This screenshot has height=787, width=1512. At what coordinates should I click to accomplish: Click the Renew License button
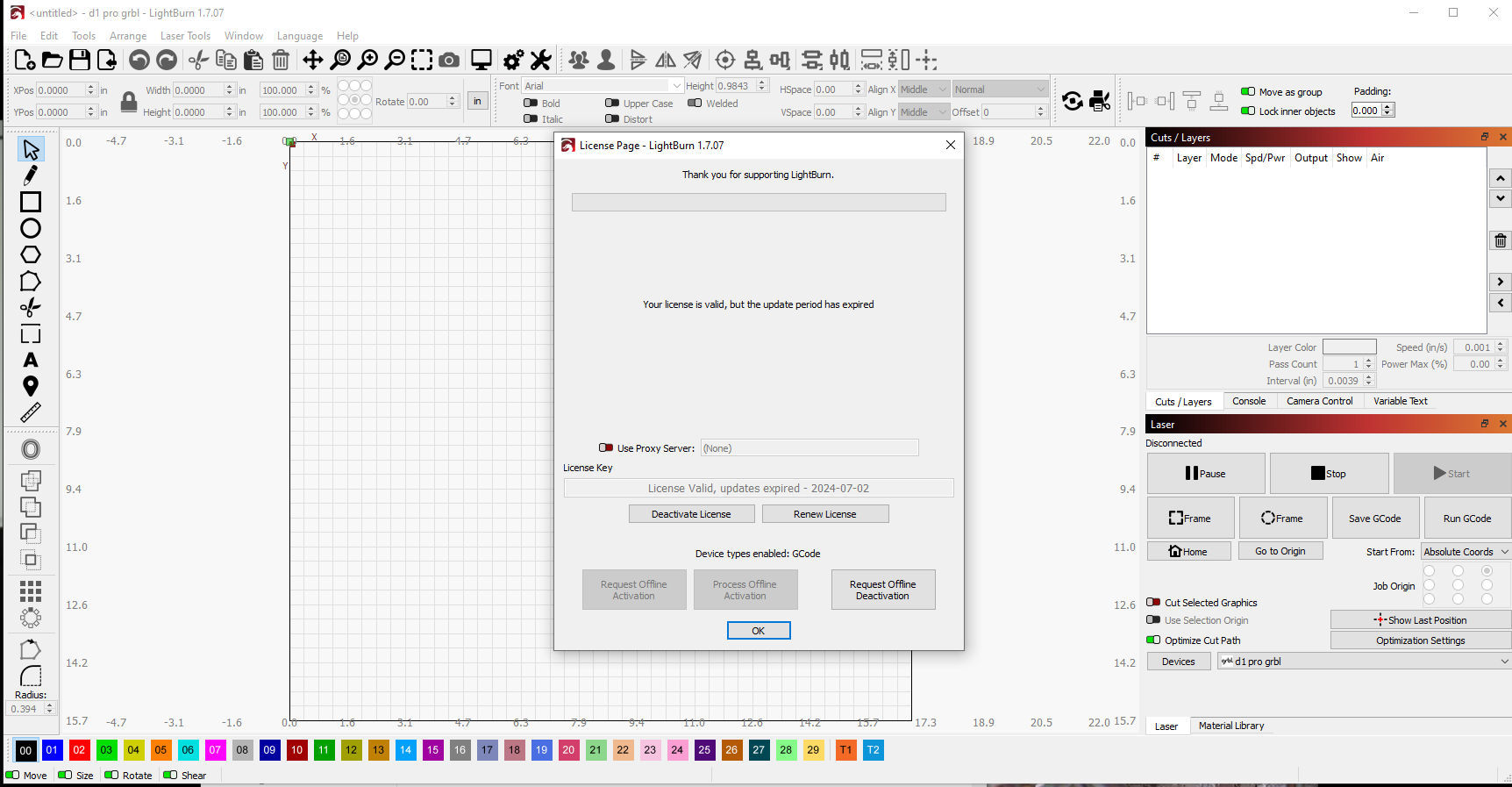tap(824, 514)
